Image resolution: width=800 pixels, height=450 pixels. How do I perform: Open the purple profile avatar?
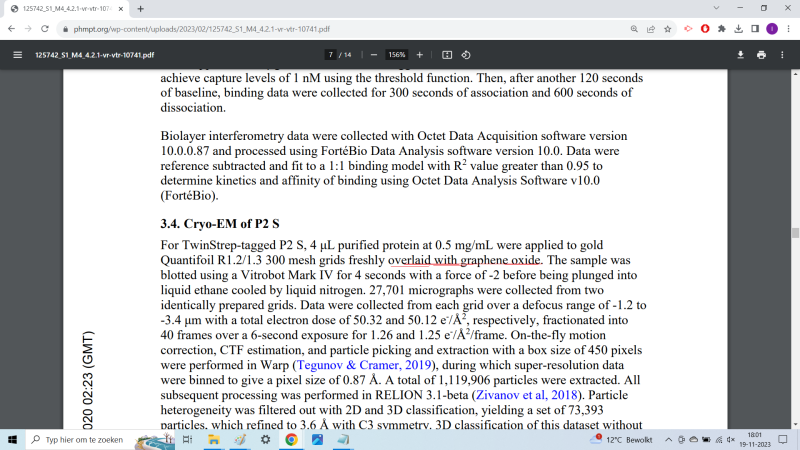(x=772, y=29)
